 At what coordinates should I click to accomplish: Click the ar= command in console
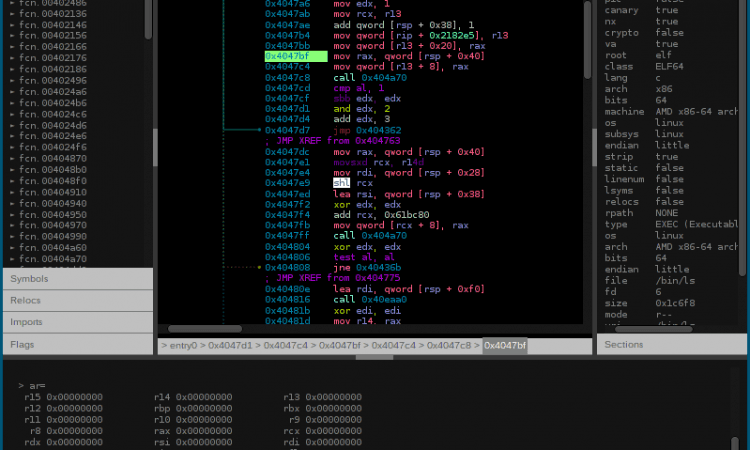click(37, 386)
